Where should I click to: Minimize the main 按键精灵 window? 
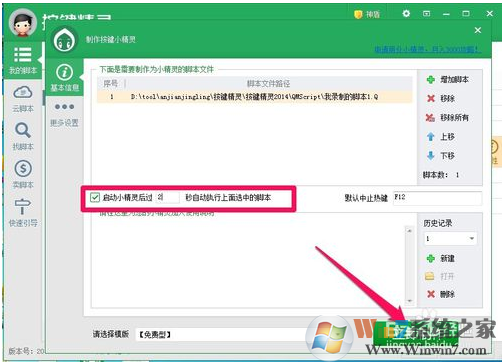pos(446,14)
